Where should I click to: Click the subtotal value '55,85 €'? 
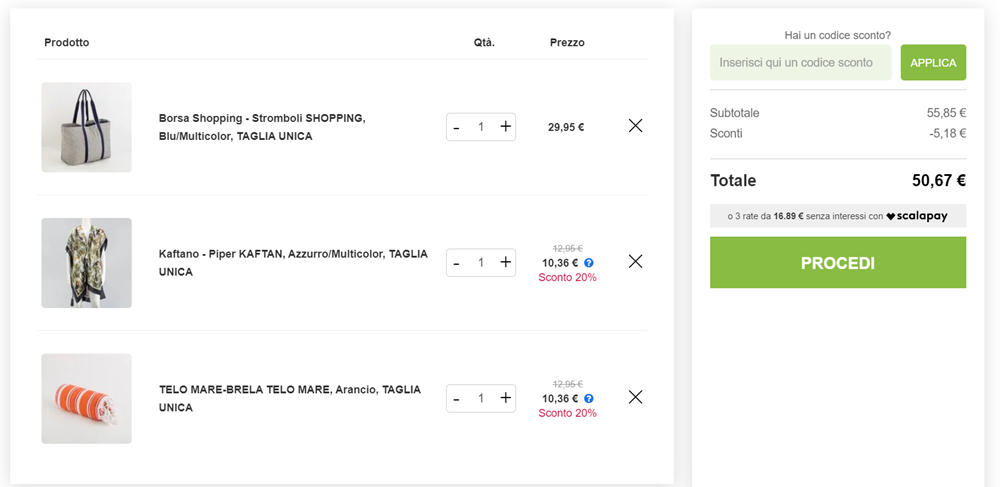pos(946,113)
